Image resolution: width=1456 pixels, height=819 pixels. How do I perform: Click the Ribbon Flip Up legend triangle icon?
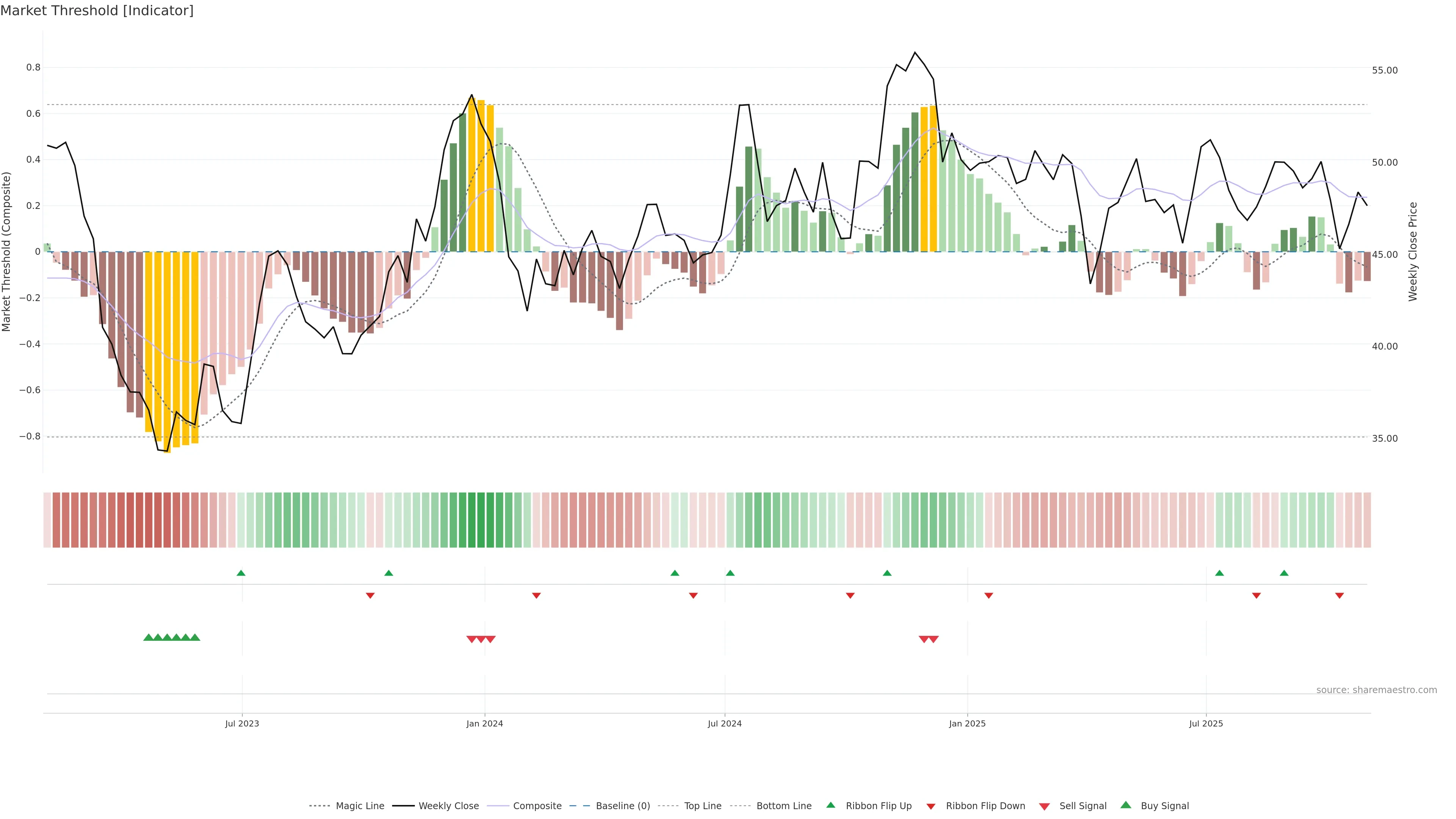[830, 805]
